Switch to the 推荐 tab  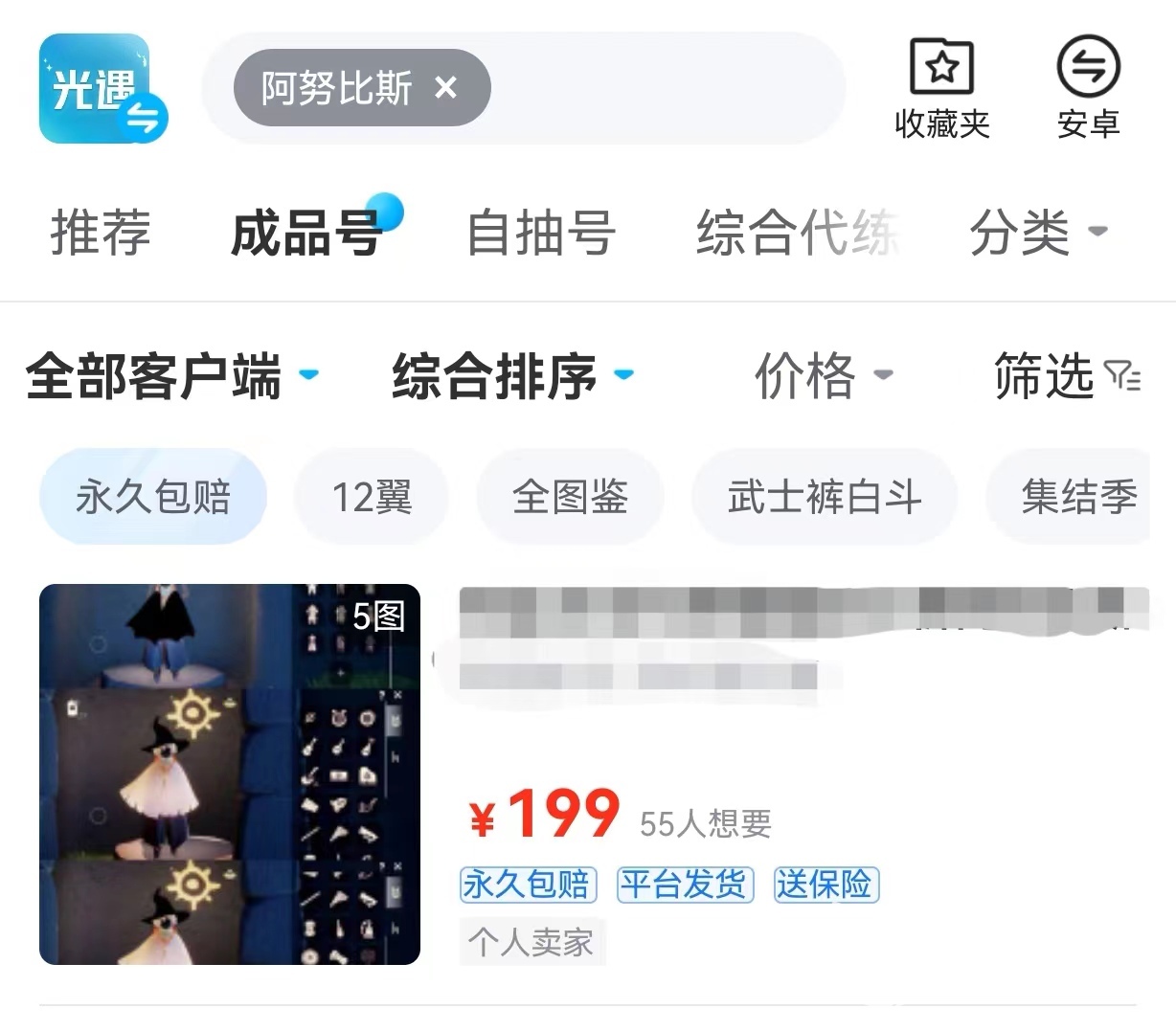click(101, 232)
